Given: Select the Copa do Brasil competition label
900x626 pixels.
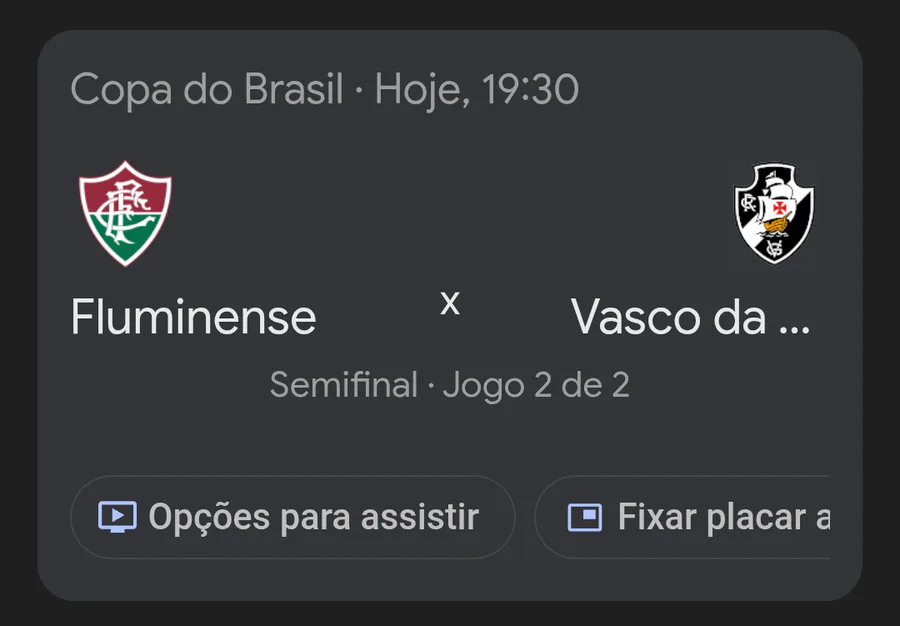Looking at the screenshot, I should click(207, 91).
